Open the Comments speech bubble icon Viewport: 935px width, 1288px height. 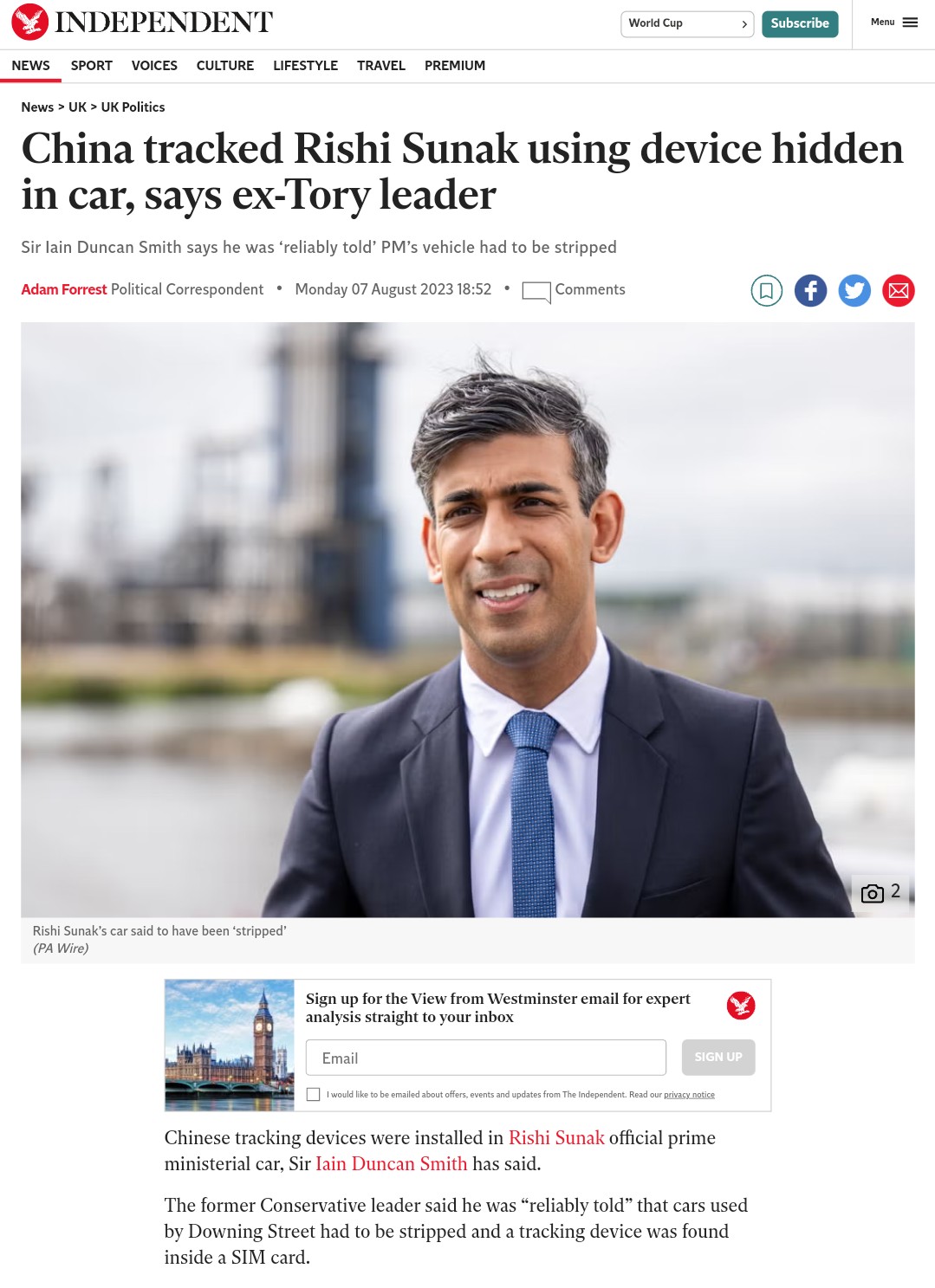(x=536, y=292)
